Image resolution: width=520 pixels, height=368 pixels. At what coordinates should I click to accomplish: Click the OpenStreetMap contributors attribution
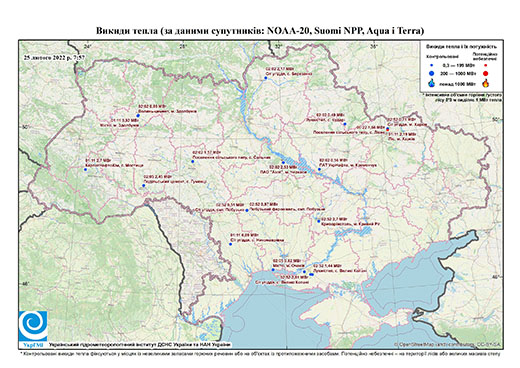448,344
